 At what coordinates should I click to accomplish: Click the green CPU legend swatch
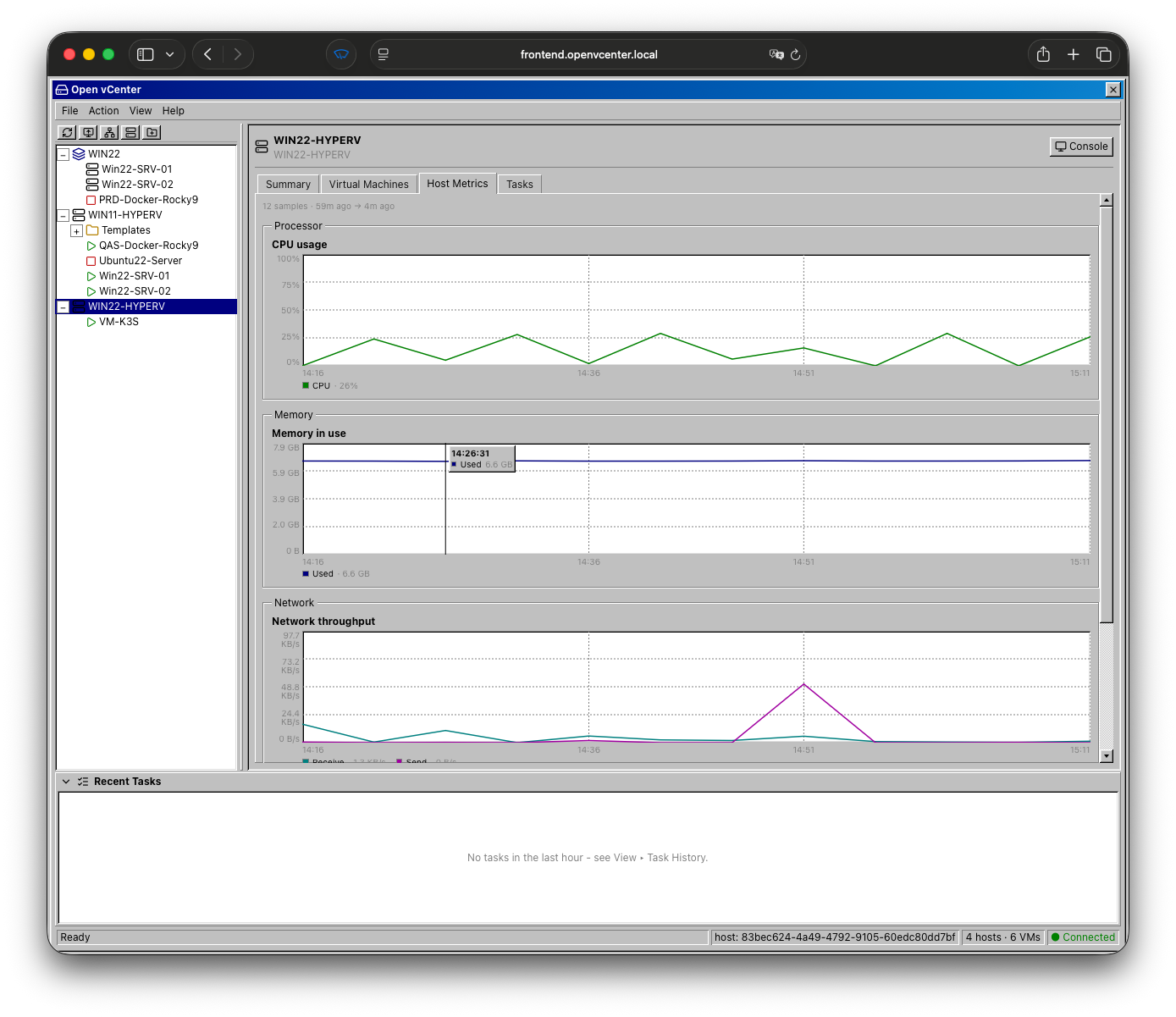coord(306,385)
